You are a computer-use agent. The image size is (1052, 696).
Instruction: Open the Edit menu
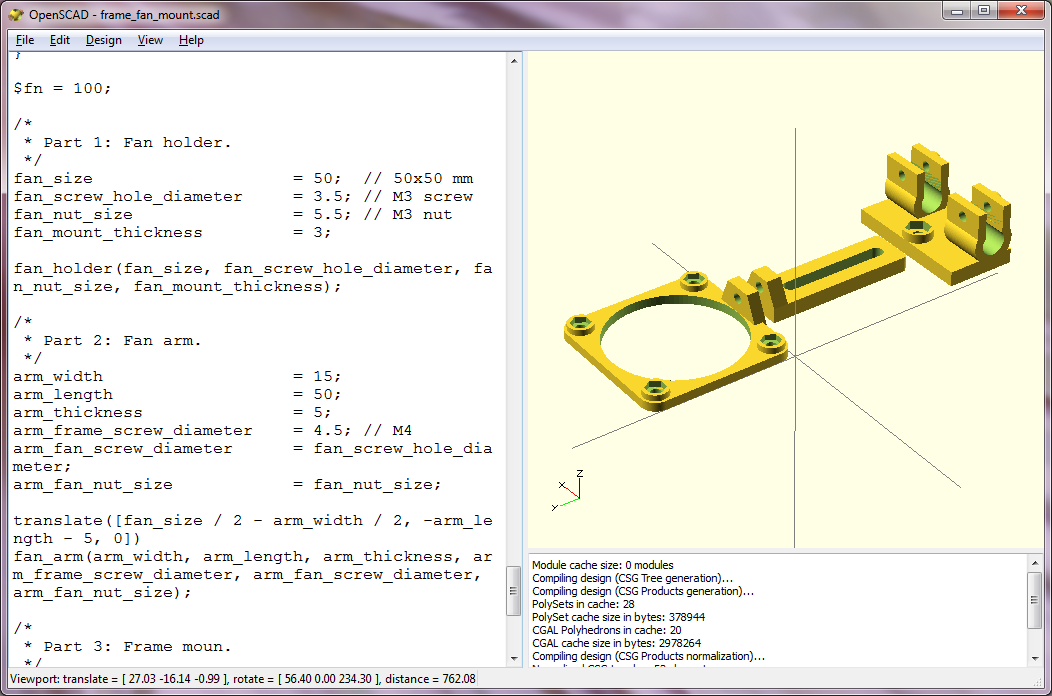pos(60,40)
